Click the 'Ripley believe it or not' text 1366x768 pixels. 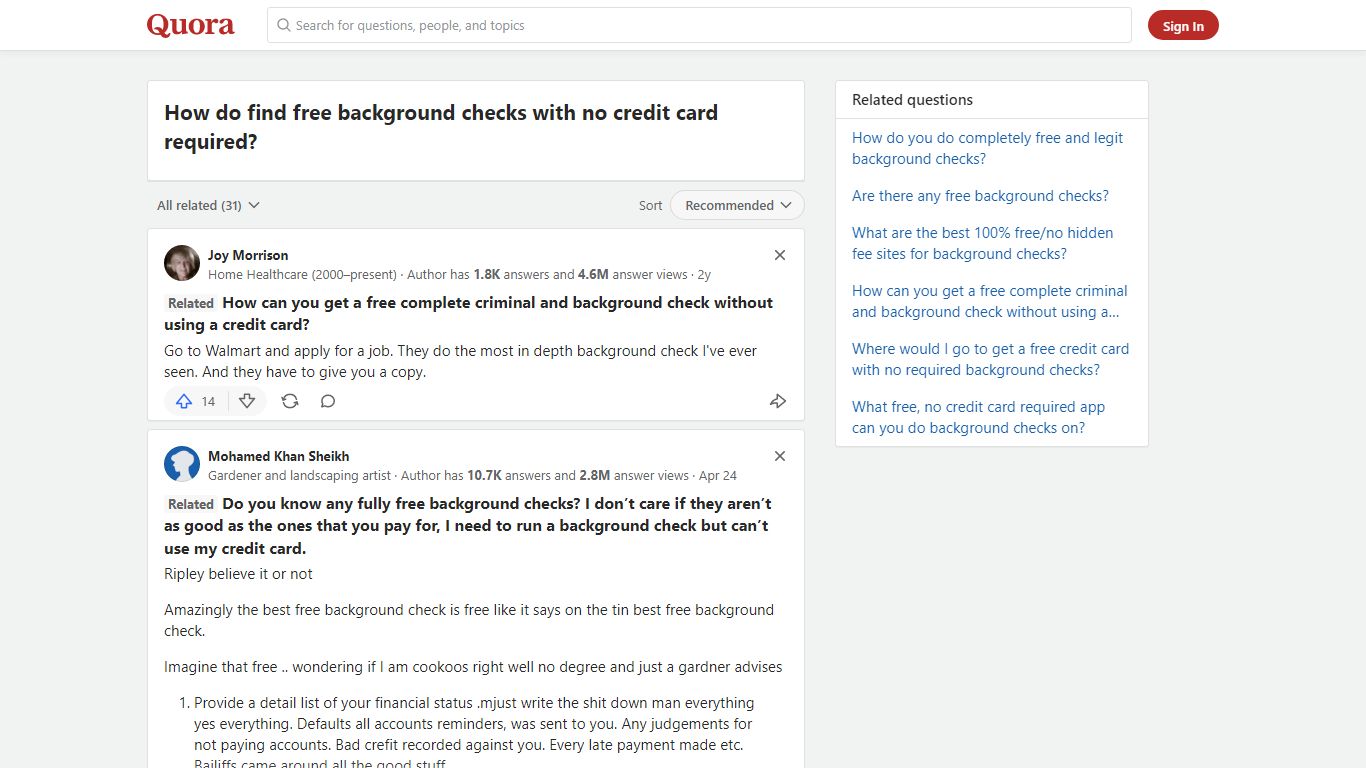238,574
